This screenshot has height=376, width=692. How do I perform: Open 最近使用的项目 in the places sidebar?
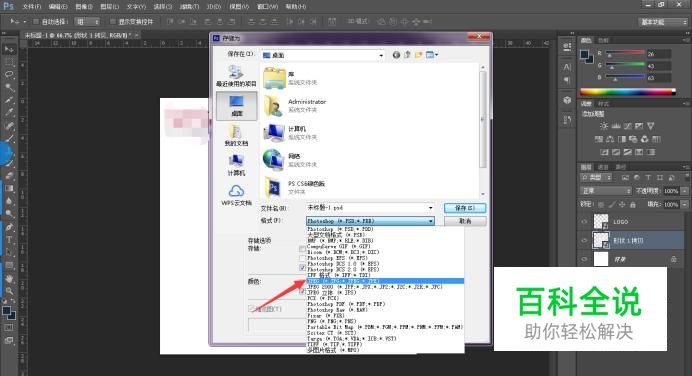pos(236,76)
